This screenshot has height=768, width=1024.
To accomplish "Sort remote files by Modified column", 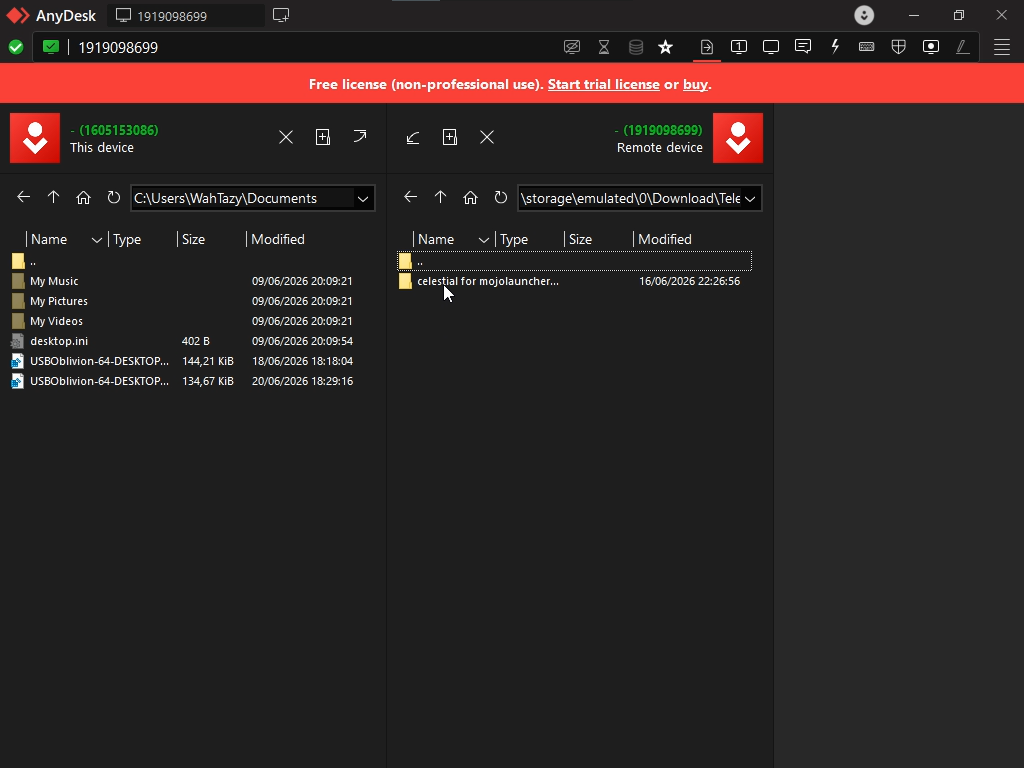I will point(665,239).
